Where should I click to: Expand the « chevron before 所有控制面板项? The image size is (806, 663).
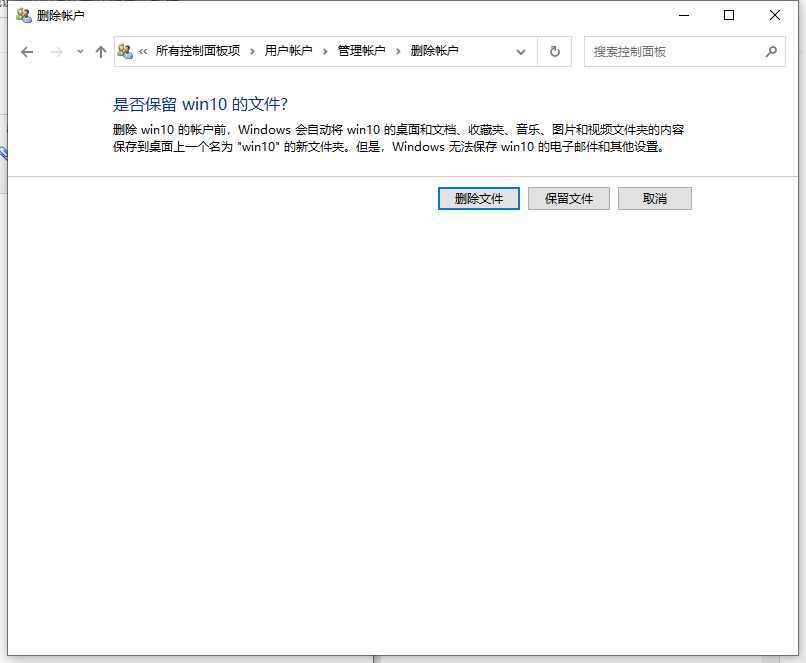click(x=141, y=51)
